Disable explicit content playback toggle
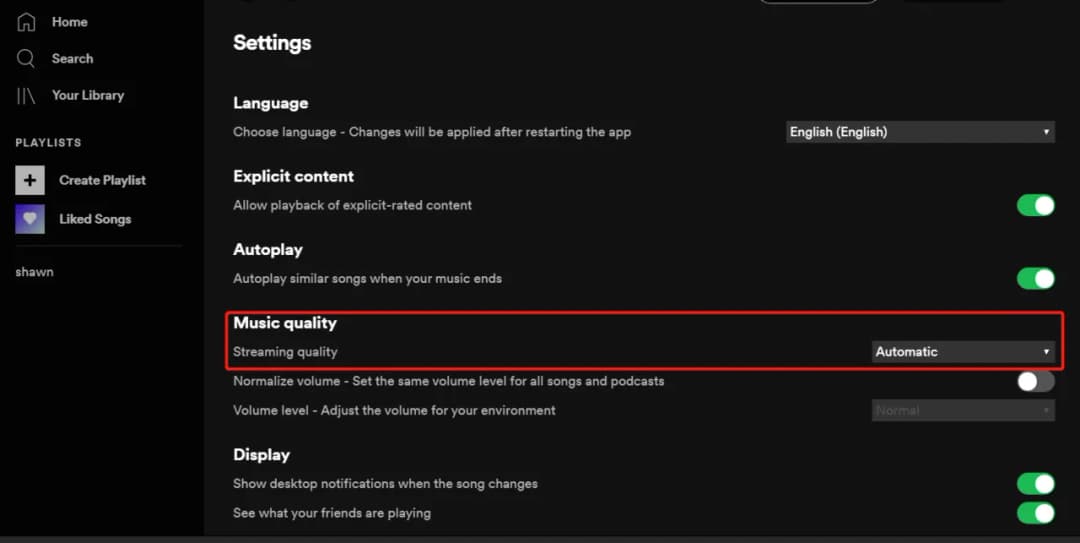Image resolution: width=1080 pixels, height=543 pixels. 1035,205
